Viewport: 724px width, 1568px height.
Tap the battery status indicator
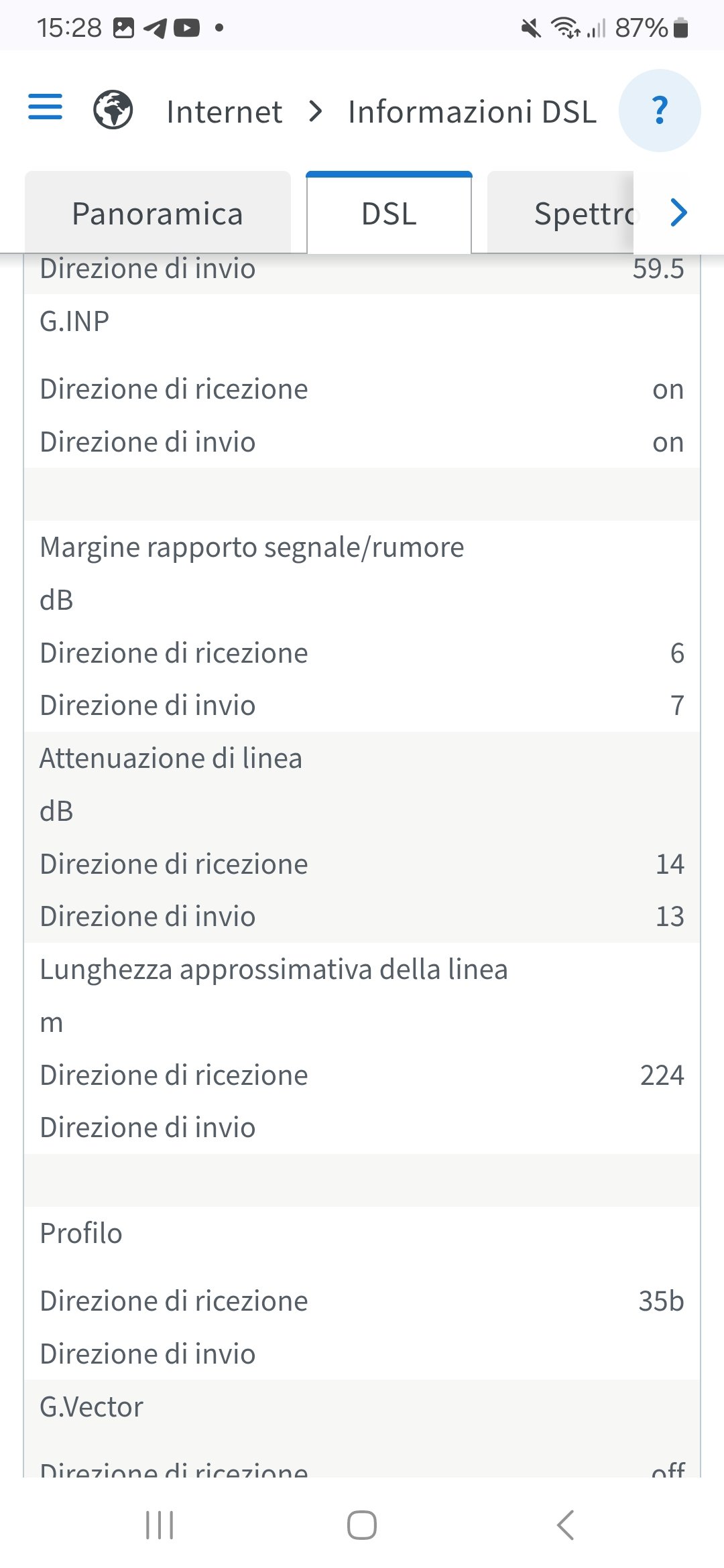(680, 28)
